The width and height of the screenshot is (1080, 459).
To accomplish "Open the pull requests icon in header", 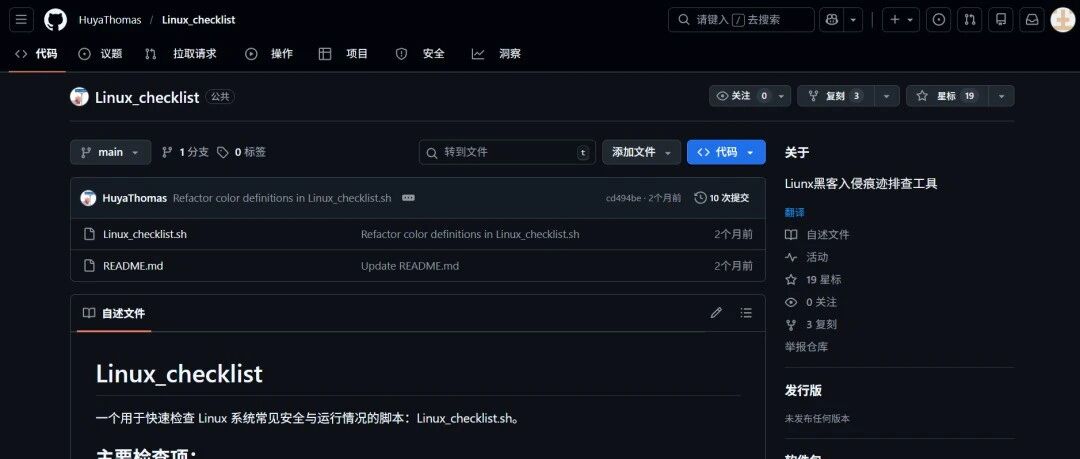I will click(x=969, y=19).
